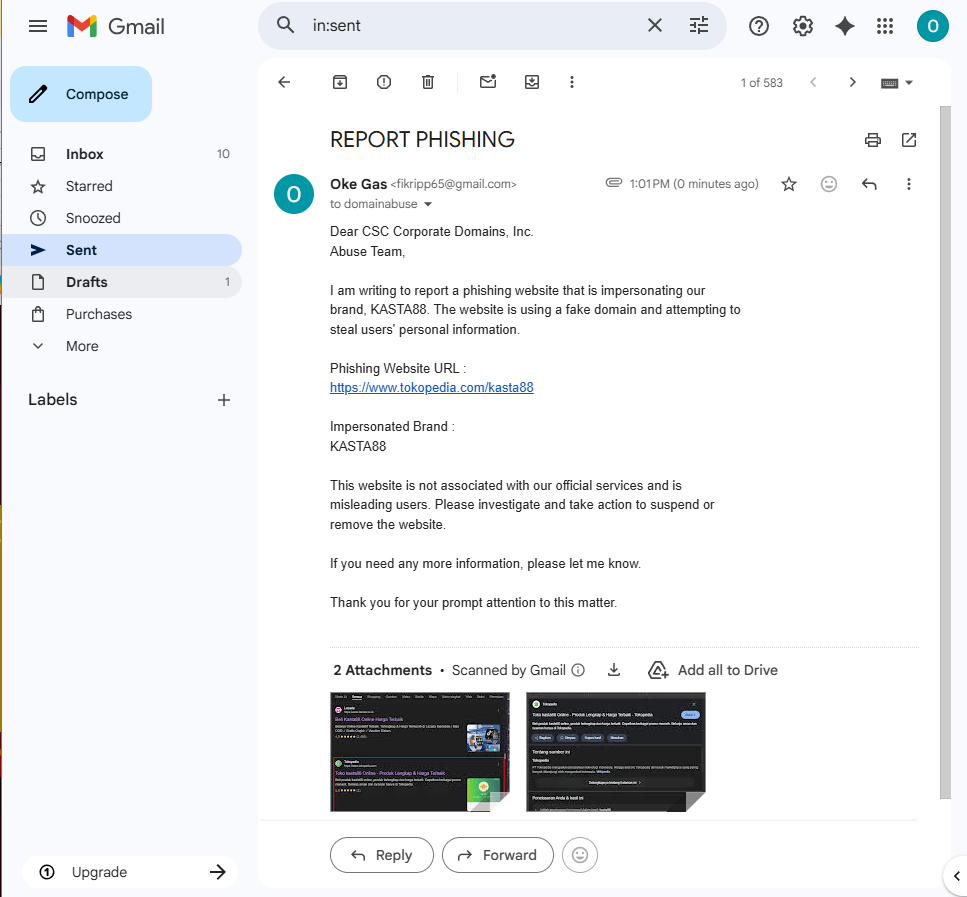
Task: Click the Forward button
Action: (498, 855)
